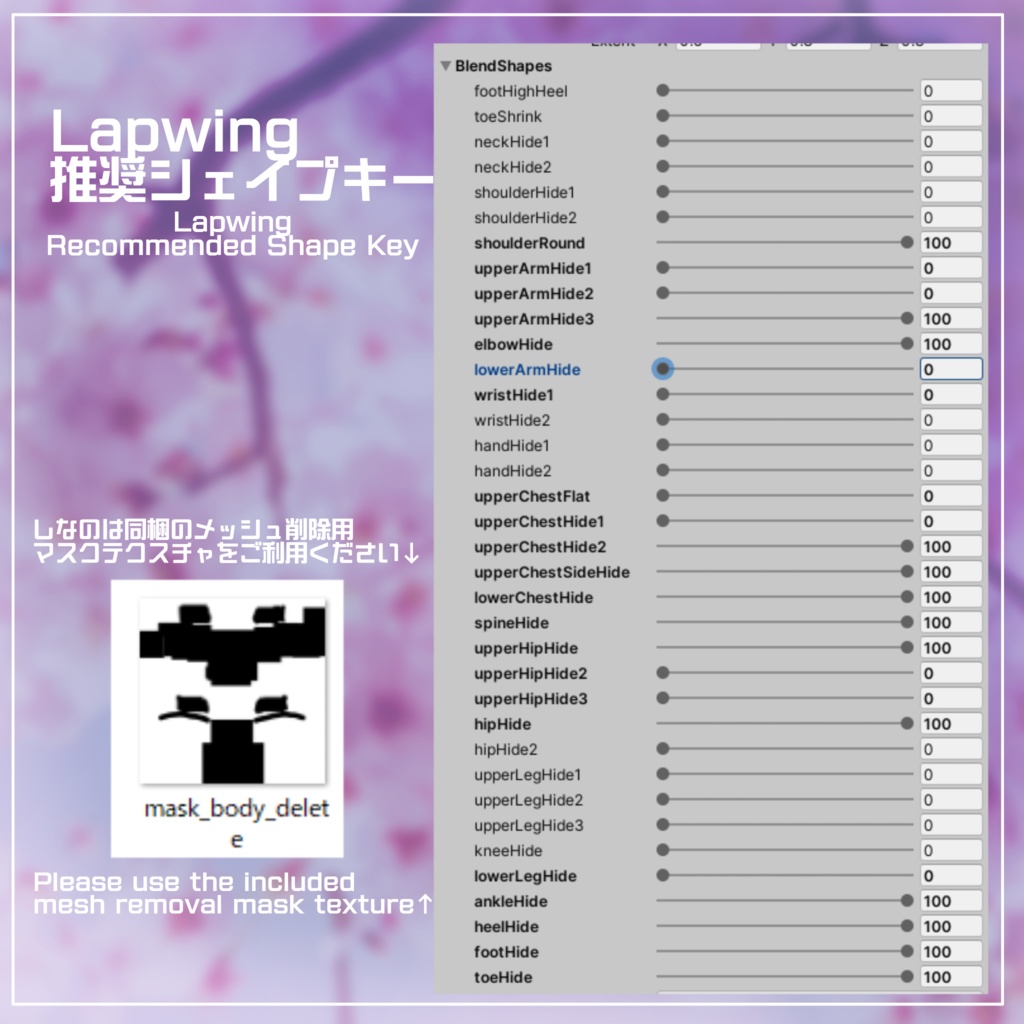Click the kneeHide value field
The width and height of the screenshot is (1024, 1024).
click(x=950, y=850)
